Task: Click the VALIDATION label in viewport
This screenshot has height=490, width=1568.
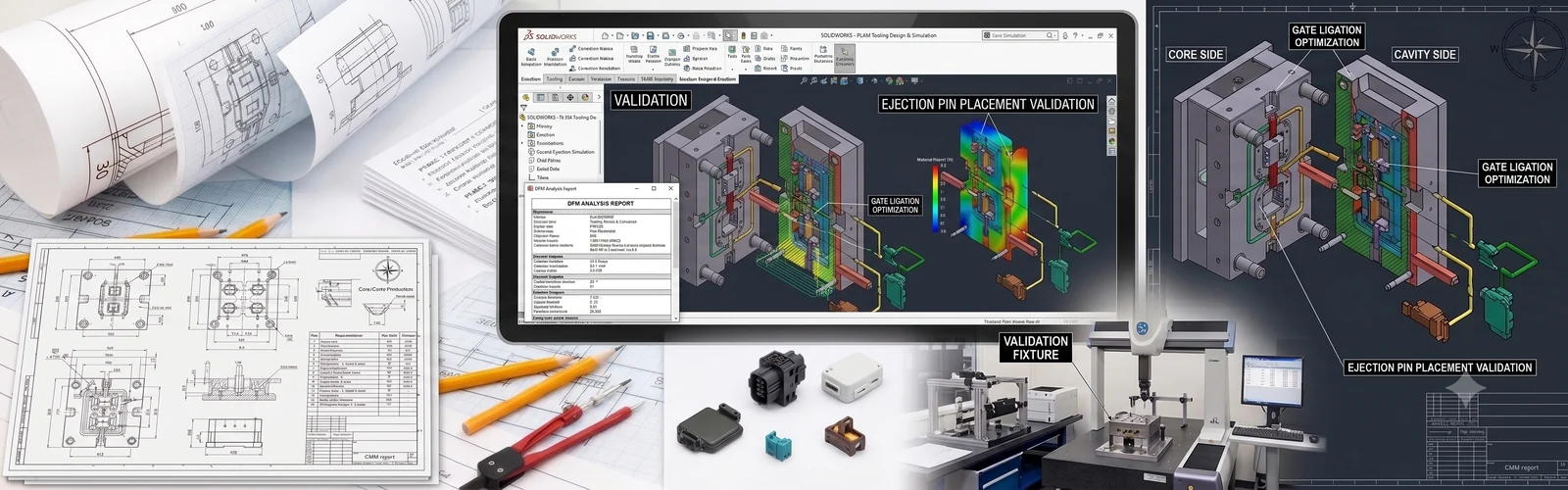Action: coord(651,100)
